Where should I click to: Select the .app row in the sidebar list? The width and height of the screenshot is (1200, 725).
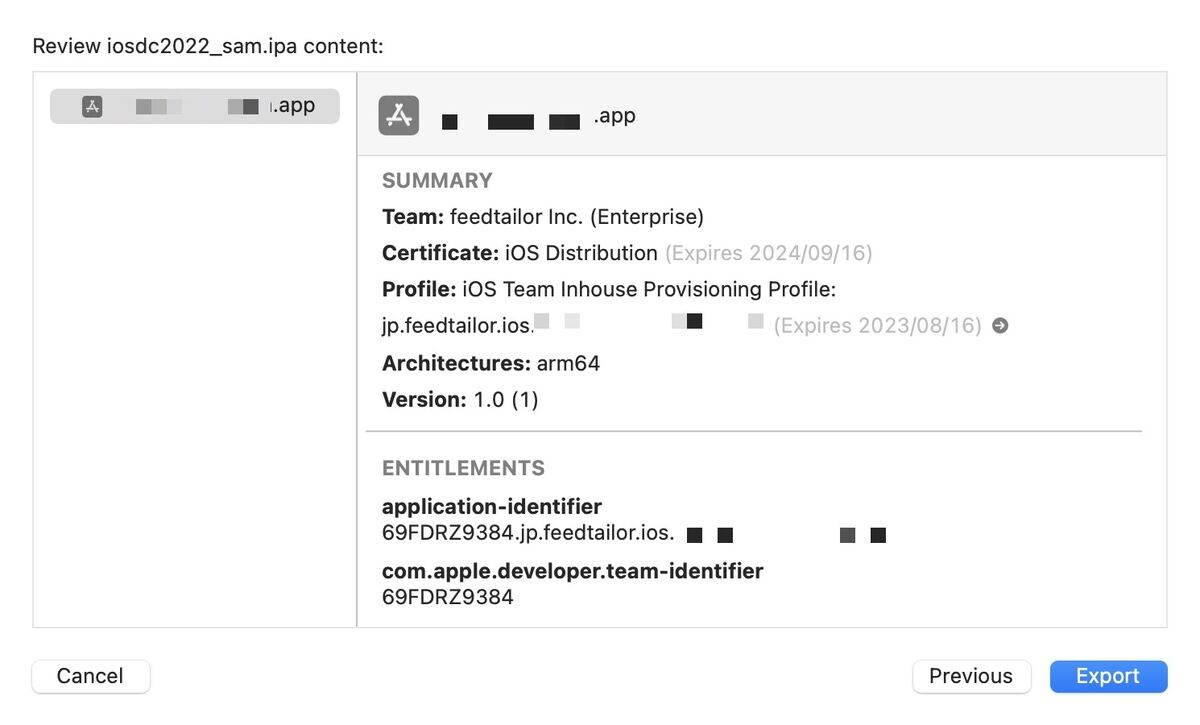click(195, 106)
